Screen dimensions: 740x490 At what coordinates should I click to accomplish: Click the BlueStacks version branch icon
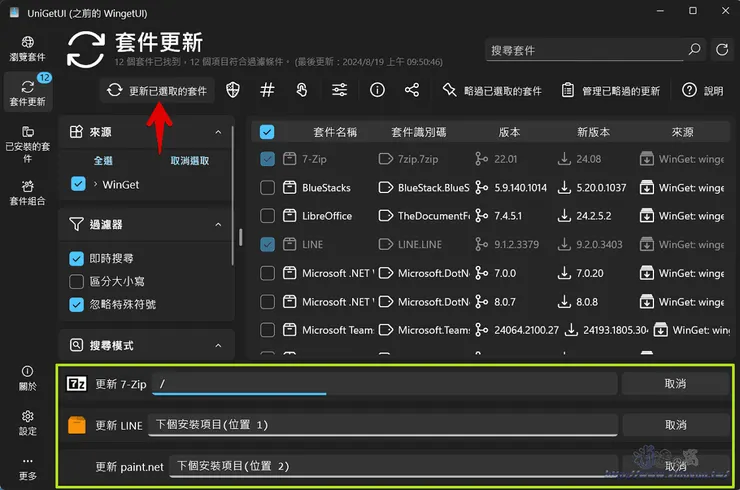pyautogui.click(x=482, y=188)
